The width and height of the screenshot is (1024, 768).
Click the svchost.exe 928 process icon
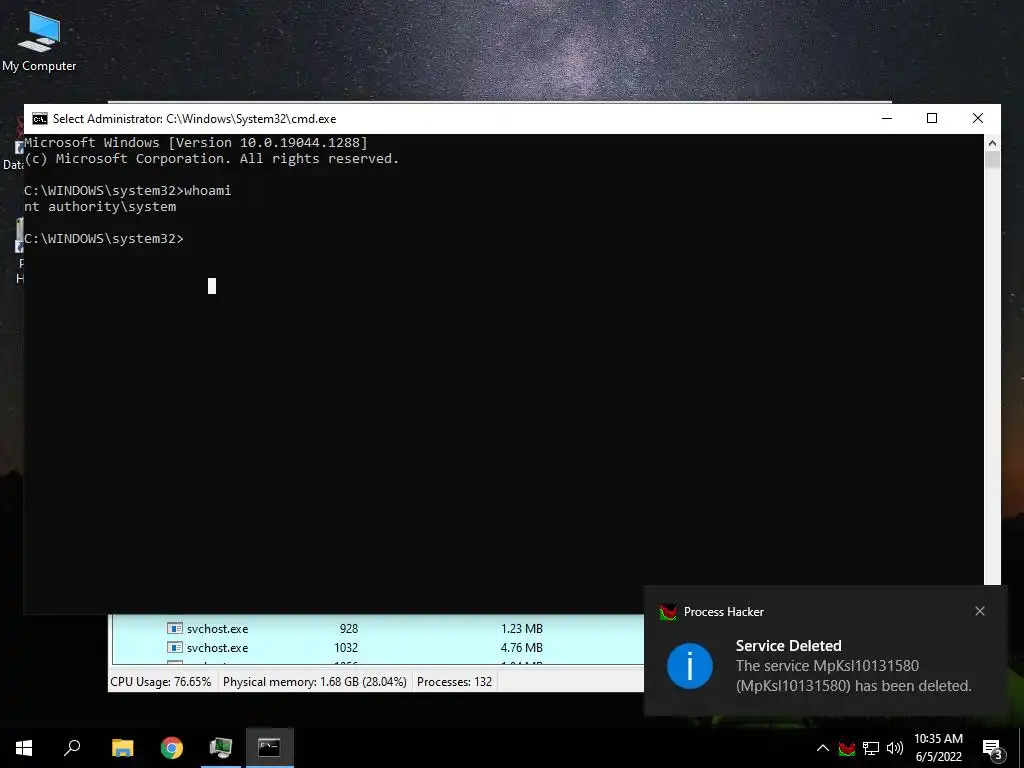point(174,628)
